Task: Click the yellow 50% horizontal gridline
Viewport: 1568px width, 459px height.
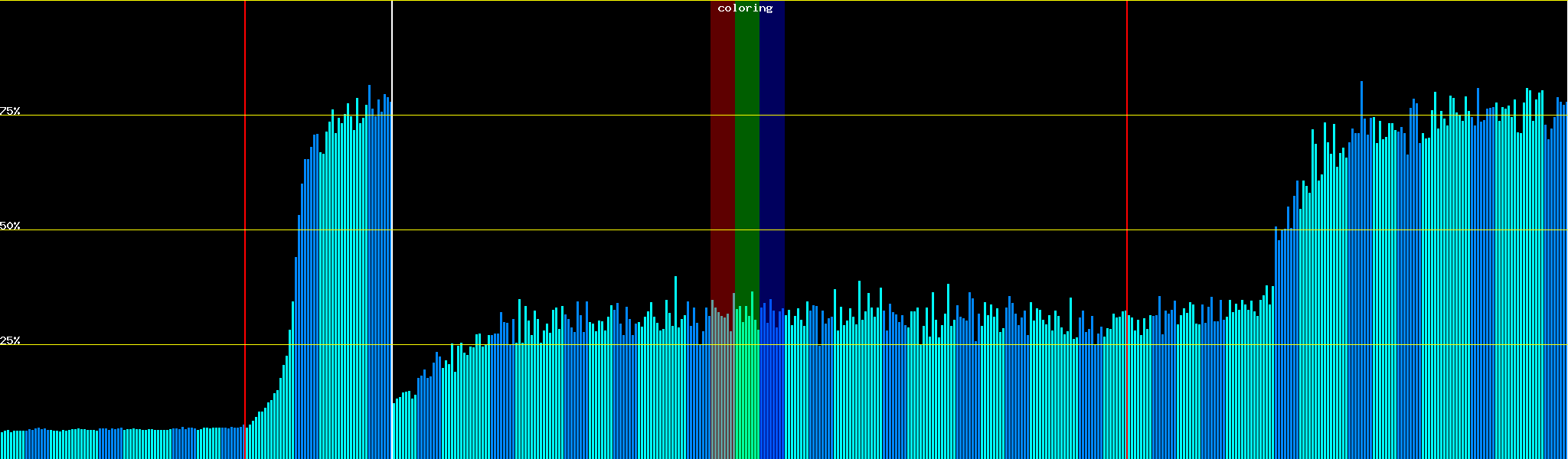Action: (x=919, y=229)
